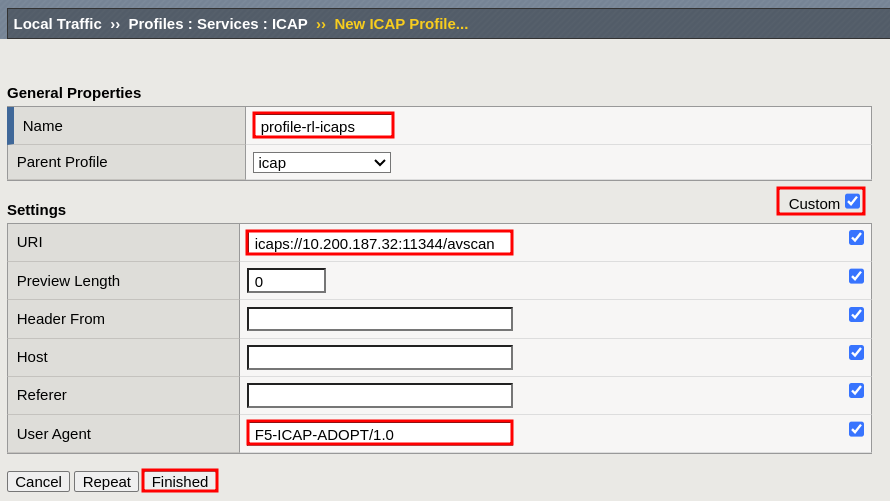Screen dimensions: 890x501
Task: Click the empty Header From field
Action: tap(379, 319)
